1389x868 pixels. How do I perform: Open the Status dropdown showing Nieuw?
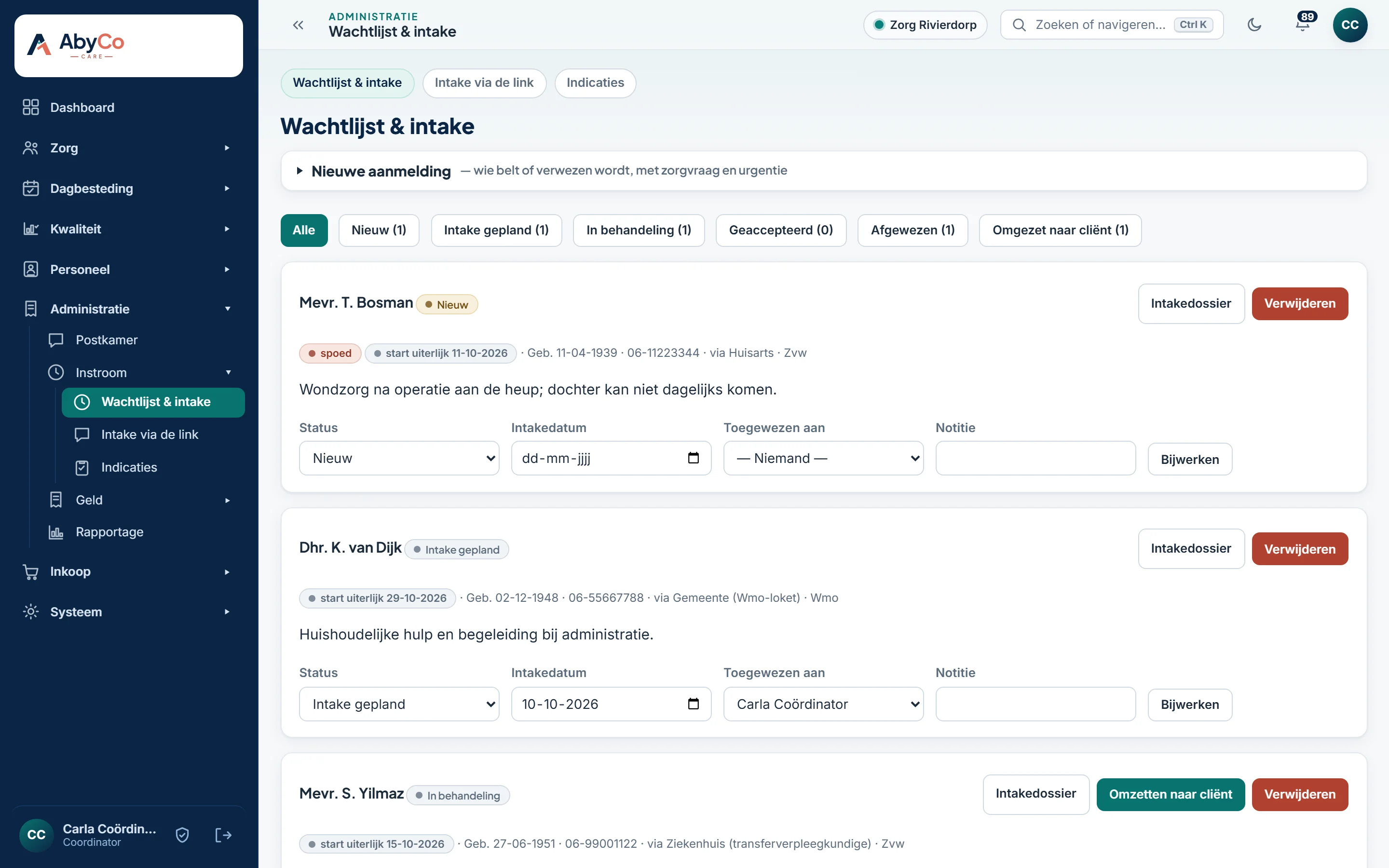pos(399,458)
